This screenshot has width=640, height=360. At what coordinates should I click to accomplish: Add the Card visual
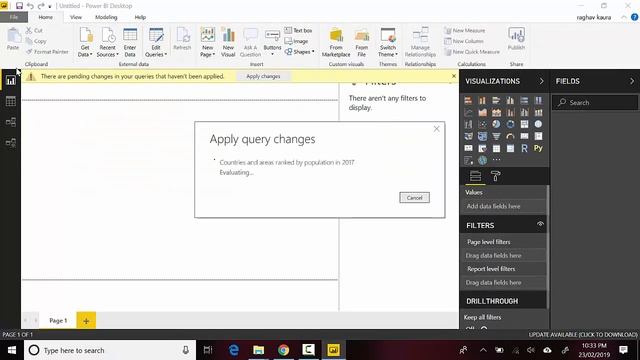pyautogui.click(x=524, y=136)
